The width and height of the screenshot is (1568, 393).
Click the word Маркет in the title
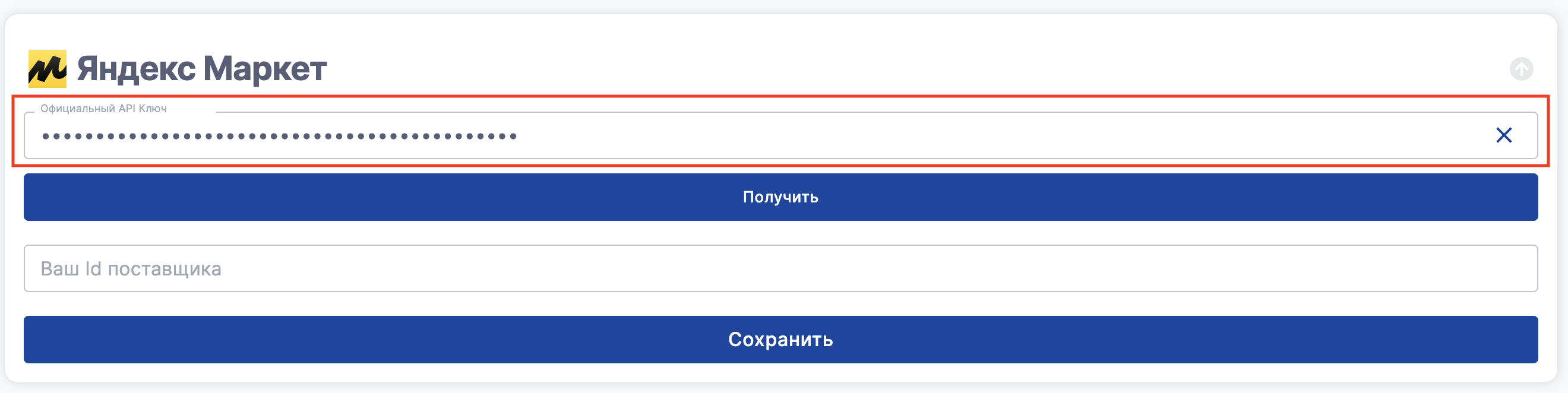tap(265, 69)
